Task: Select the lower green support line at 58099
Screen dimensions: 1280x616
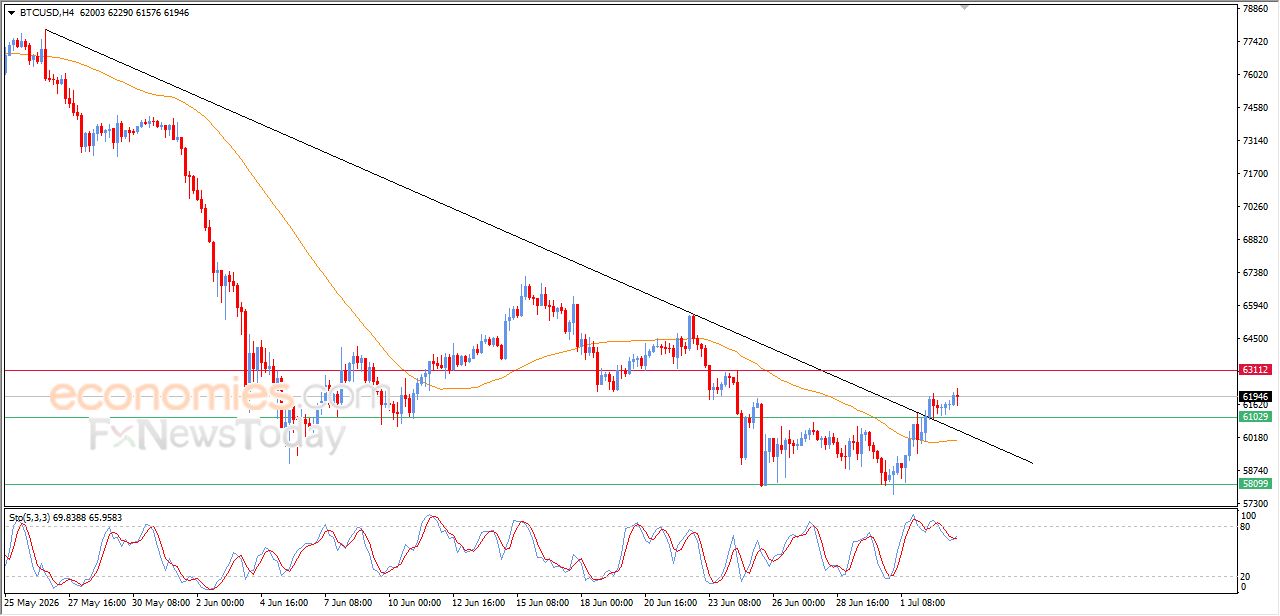Action: (620, 484)
